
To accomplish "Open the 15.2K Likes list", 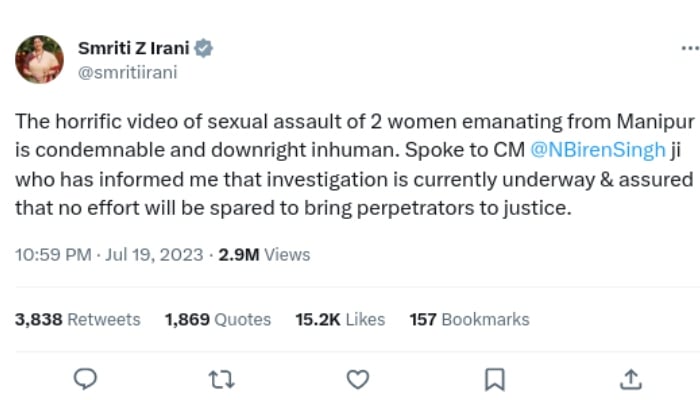I will pos(340,320).
